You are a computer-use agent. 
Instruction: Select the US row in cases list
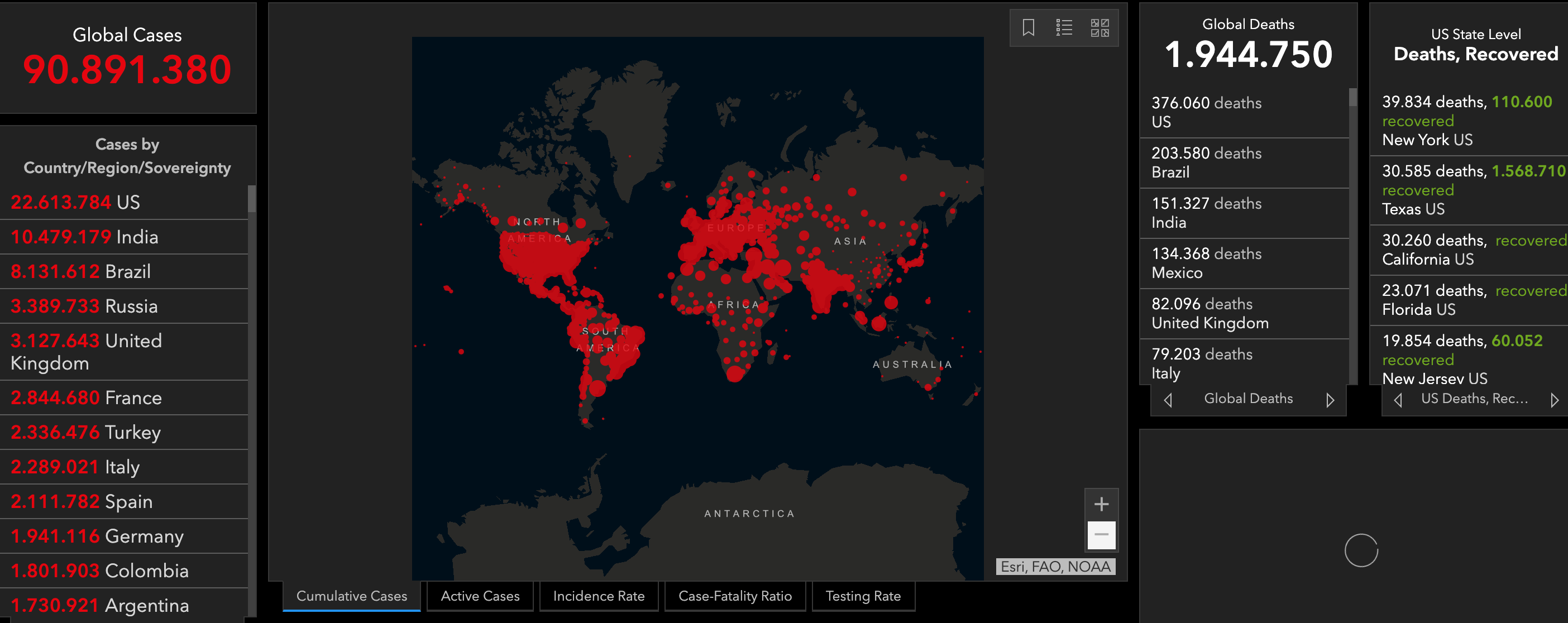pos(122,202)
